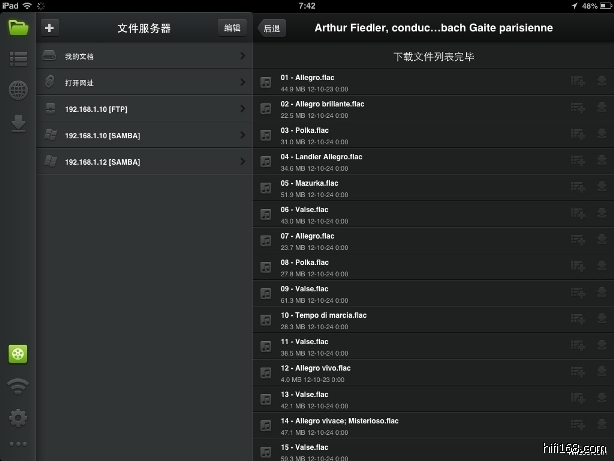Go back with the 后退 button

click(271, 29)
